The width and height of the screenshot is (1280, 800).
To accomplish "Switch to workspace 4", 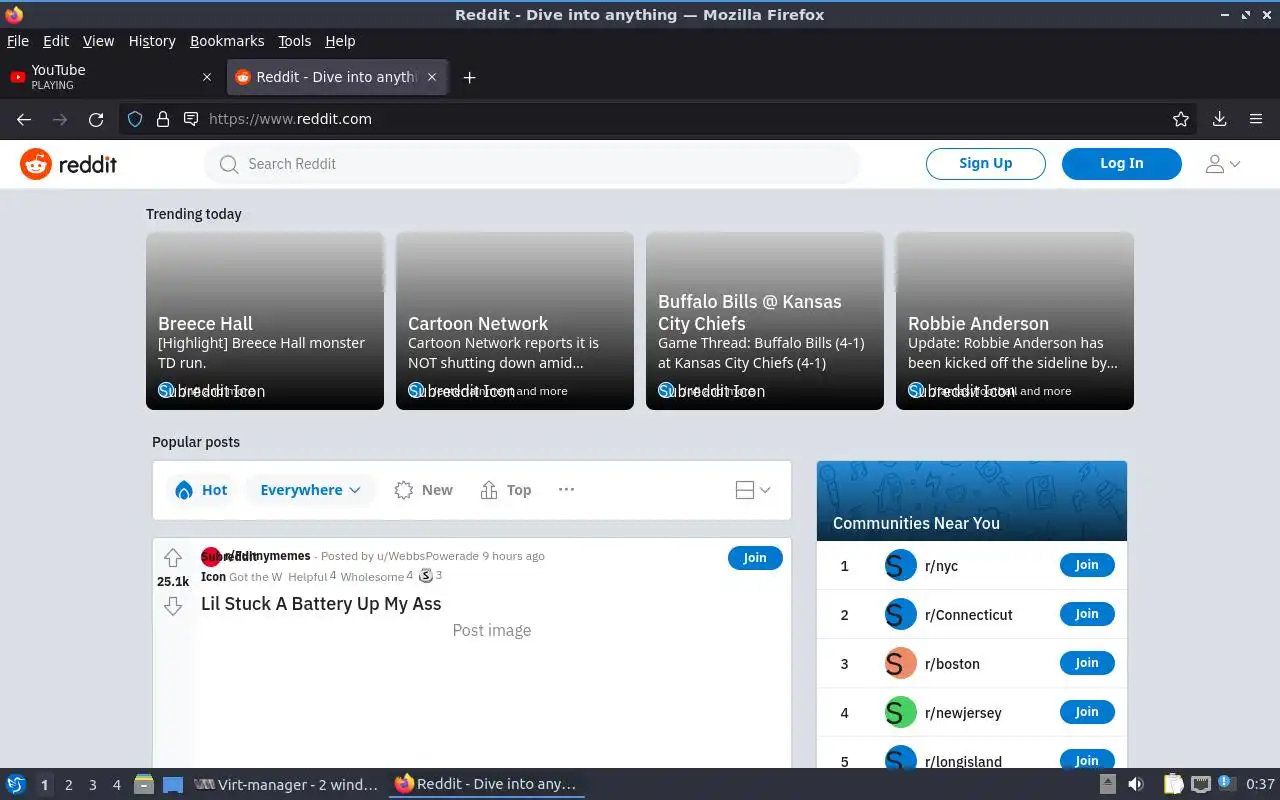I will (116, 785).
